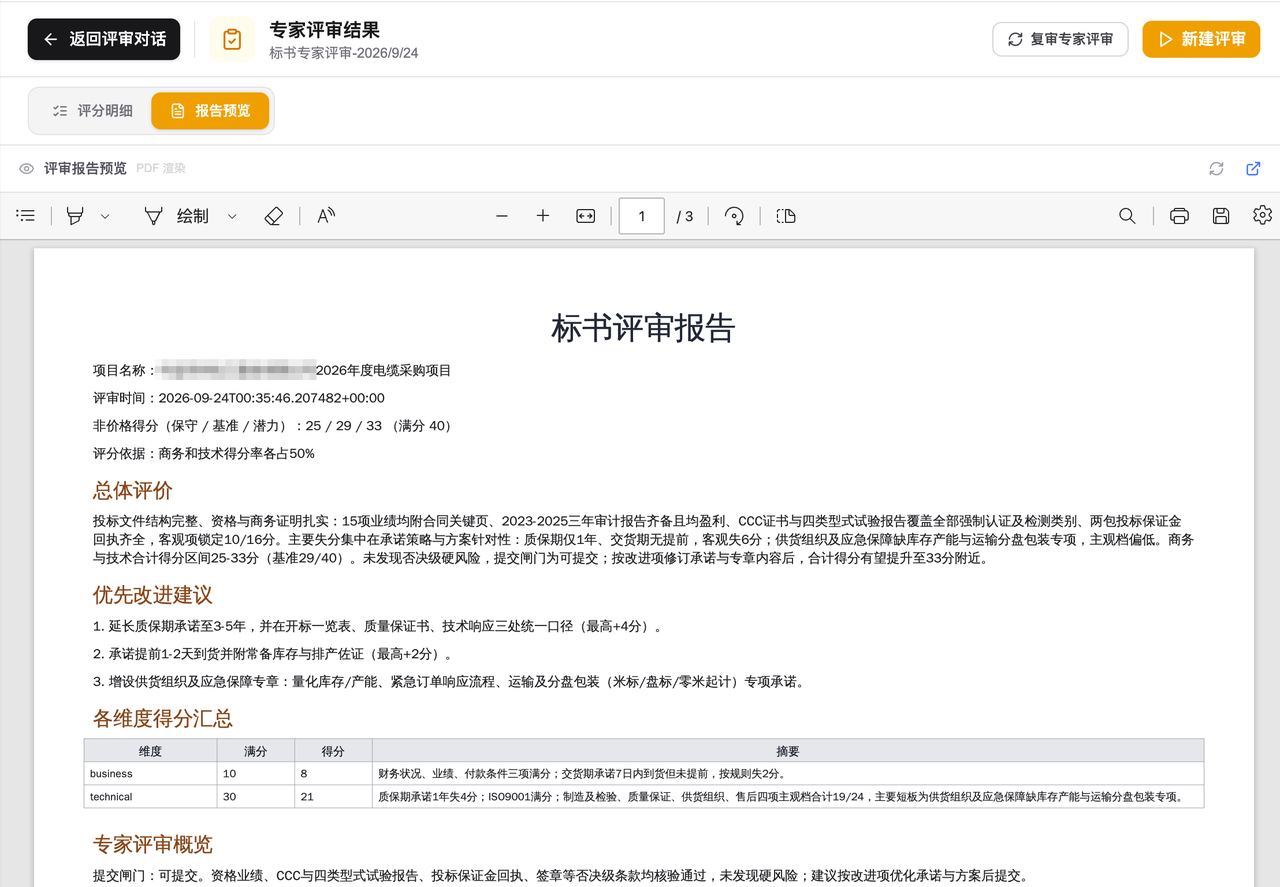Click the eye icon beside 评审报告预览

tap(27, 169)
